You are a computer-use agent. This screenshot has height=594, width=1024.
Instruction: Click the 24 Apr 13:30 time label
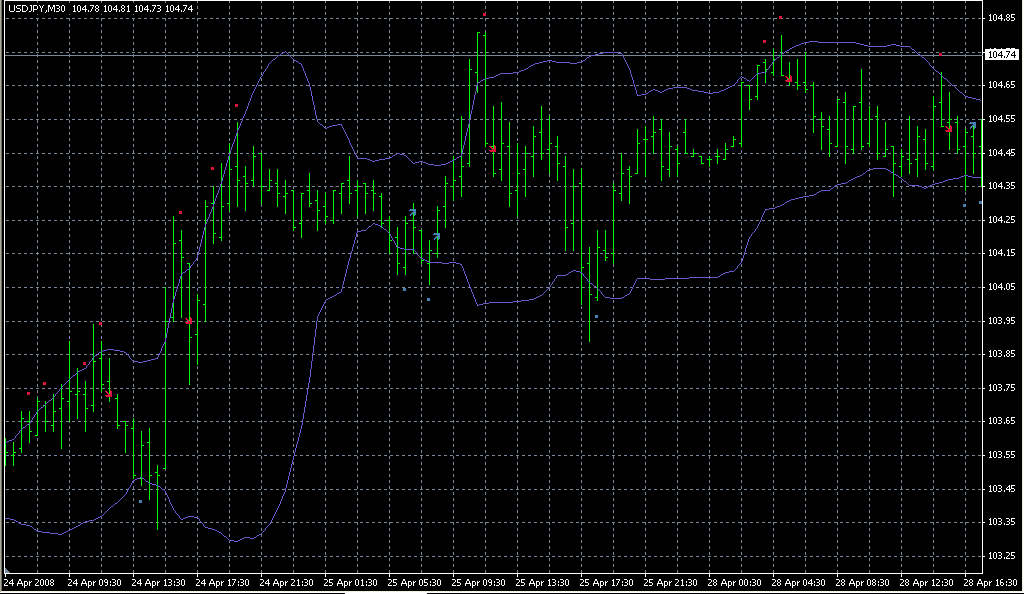click(x=159, y=582)
